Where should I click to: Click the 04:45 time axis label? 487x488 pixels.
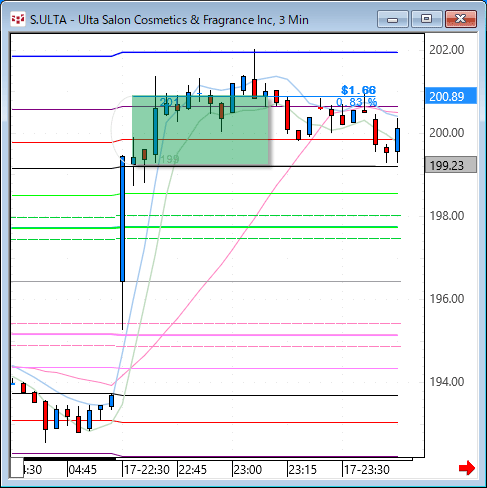(82, 470)
